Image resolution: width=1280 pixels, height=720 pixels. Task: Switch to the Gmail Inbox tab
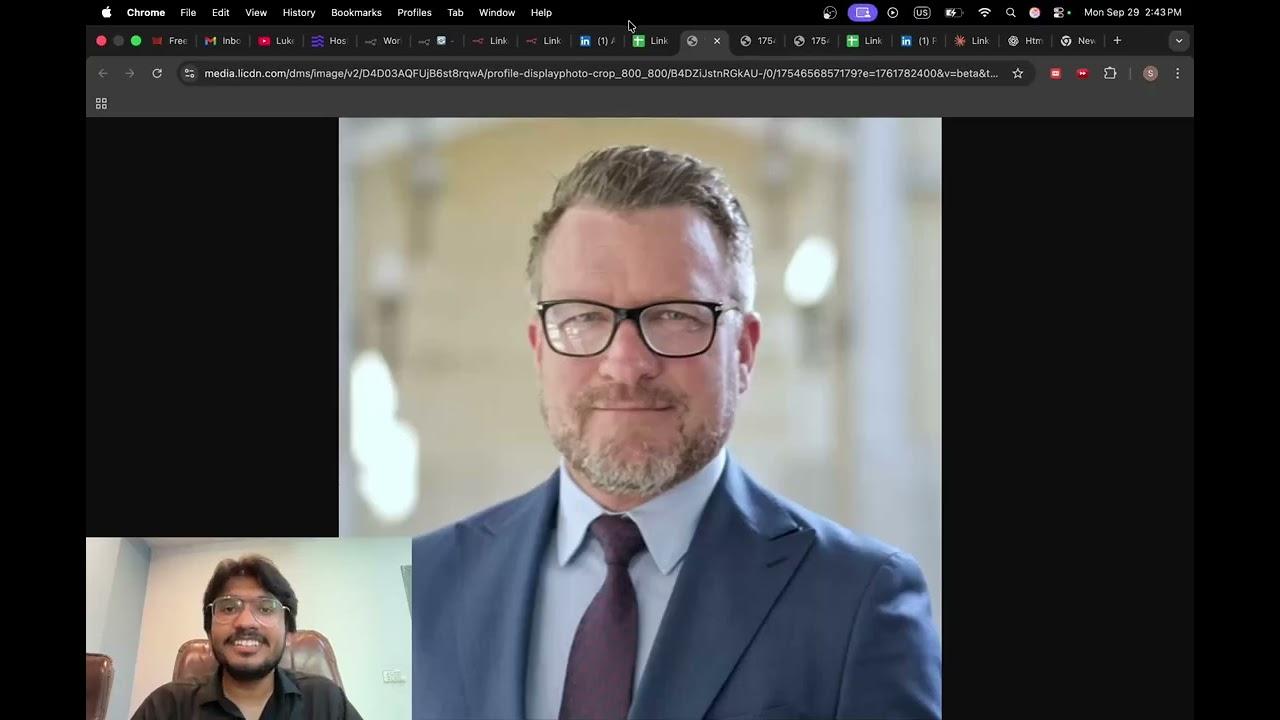pyautogui.click(x=223, y=41)
